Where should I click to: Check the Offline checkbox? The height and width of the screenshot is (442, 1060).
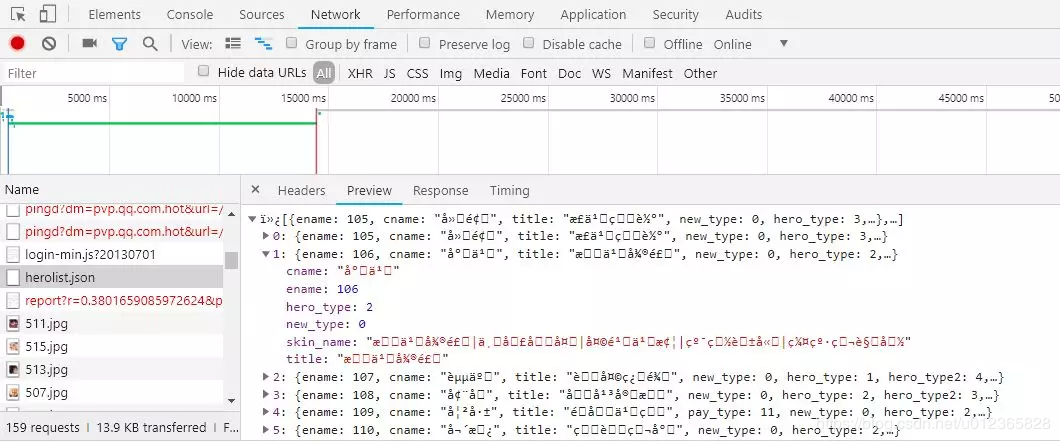(650, 43)
